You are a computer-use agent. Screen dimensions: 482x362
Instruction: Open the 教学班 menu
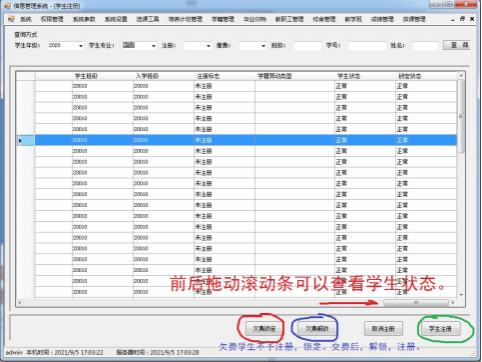click(x=353, y=19)
